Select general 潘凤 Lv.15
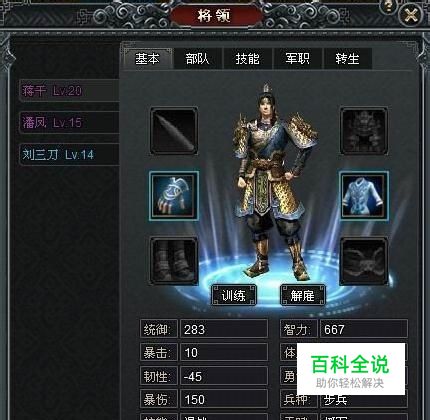 click(69, 123)
